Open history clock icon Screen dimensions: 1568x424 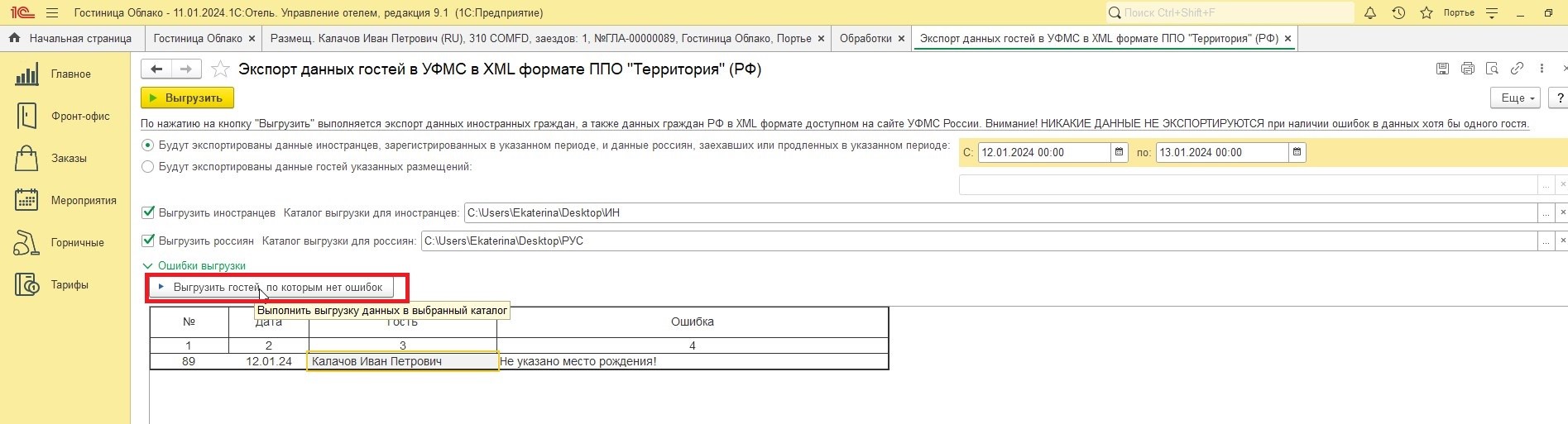pyautogui.click(x=1398, y=13)
